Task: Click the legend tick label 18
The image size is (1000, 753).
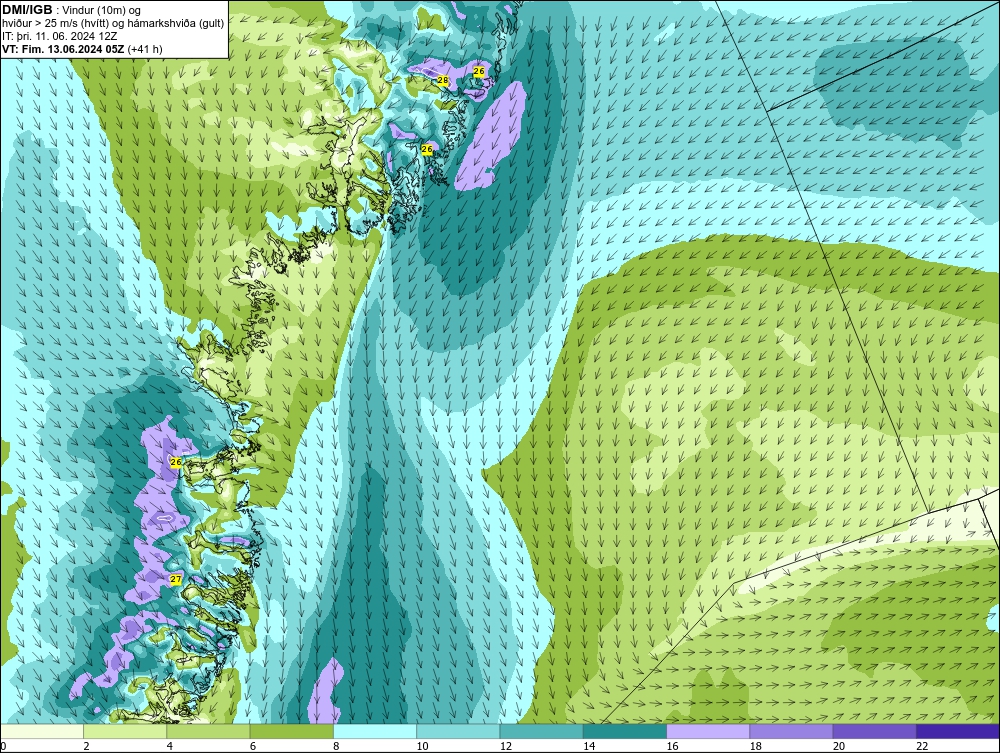Action: [x=755, y=746]
